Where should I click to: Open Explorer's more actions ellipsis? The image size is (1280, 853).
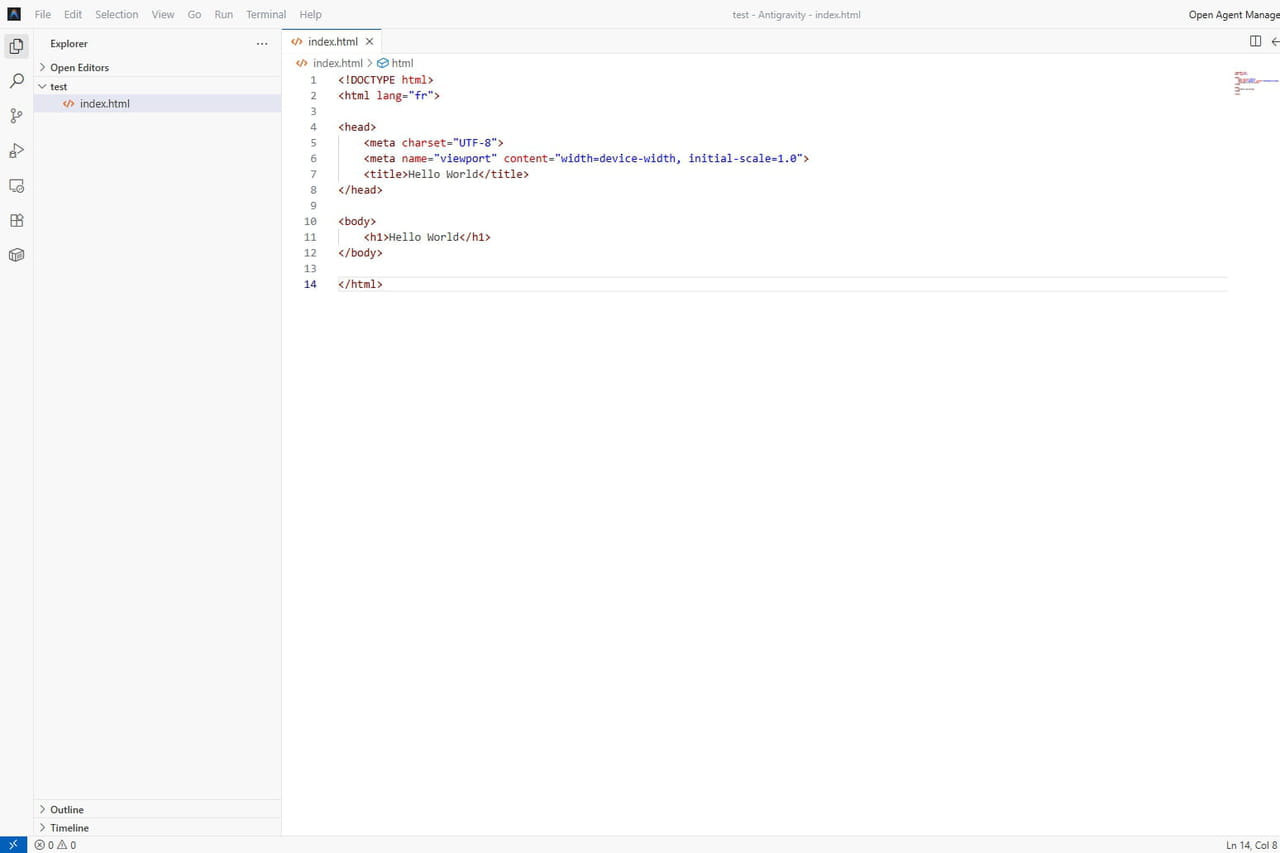262,44
